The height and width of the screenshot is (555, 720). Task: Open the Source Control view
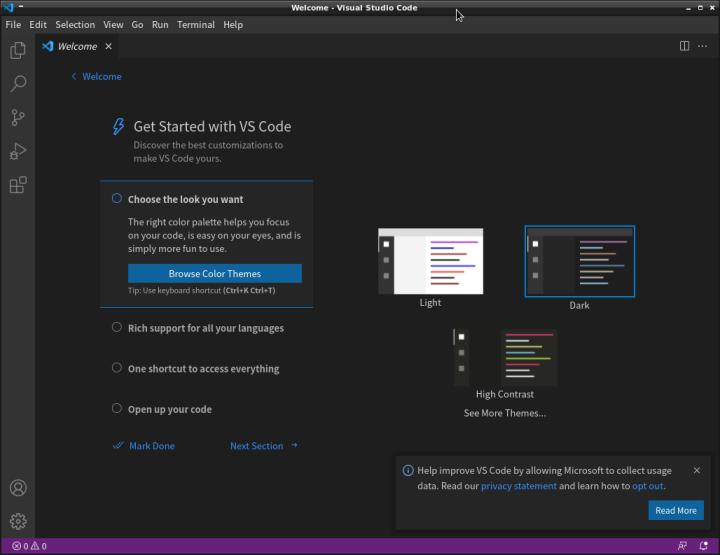18,118
